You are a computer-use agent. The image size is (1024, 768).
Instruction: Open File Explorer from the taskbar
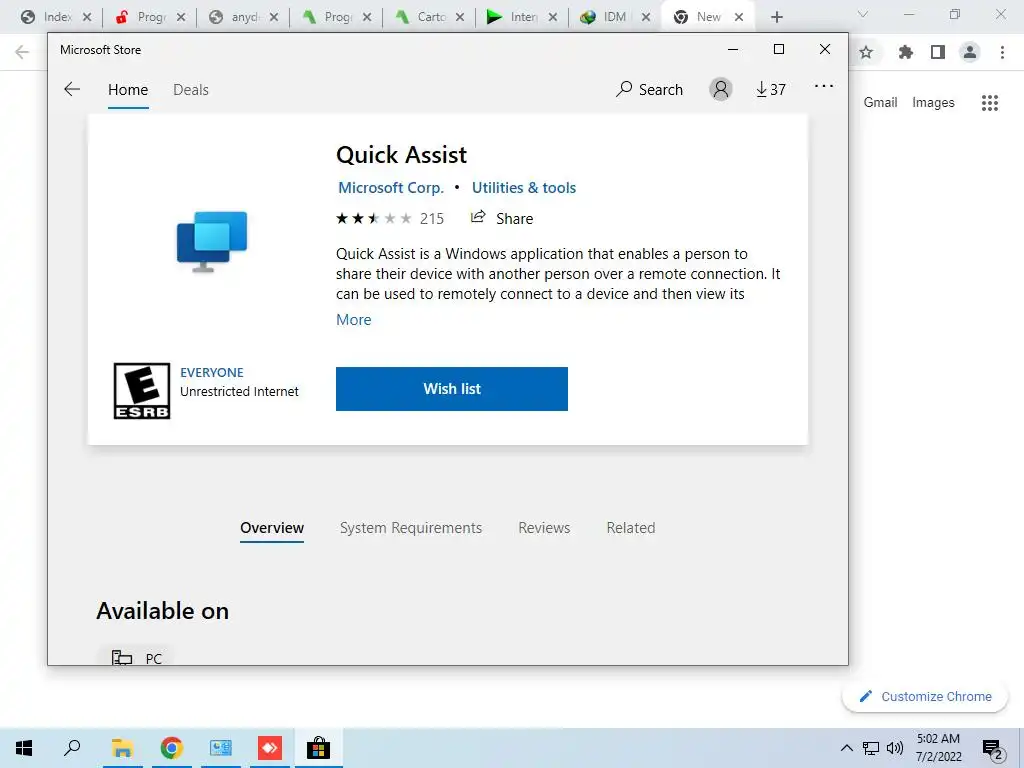click(122, 748)
